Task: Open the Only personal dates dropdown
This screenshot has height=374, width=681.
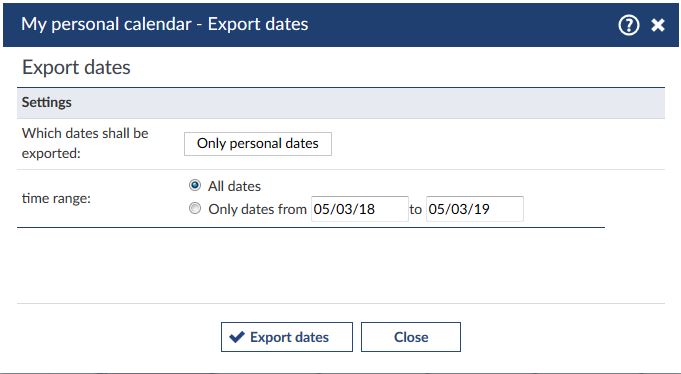Action: (x=258, y=144)
